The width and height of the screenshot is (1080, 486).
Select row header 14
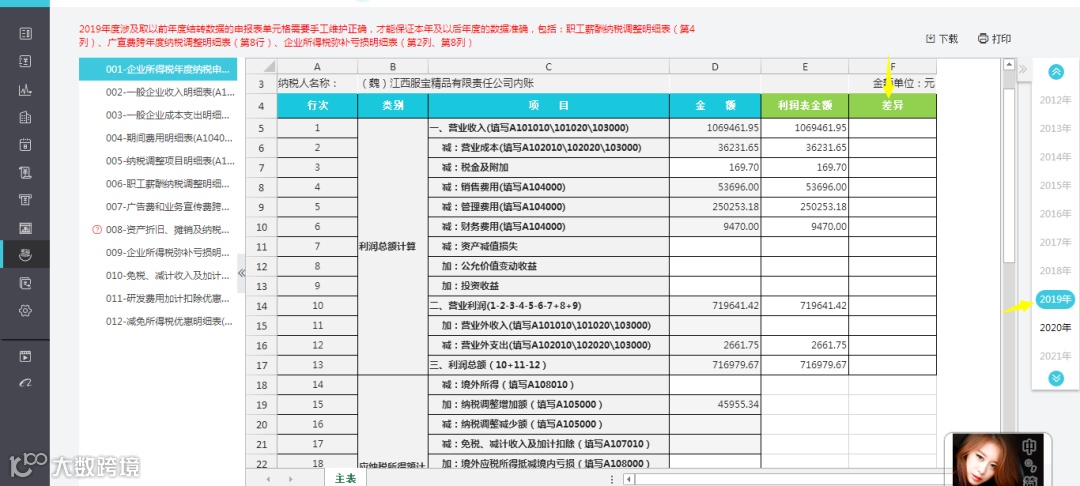(x=262, y=306)
